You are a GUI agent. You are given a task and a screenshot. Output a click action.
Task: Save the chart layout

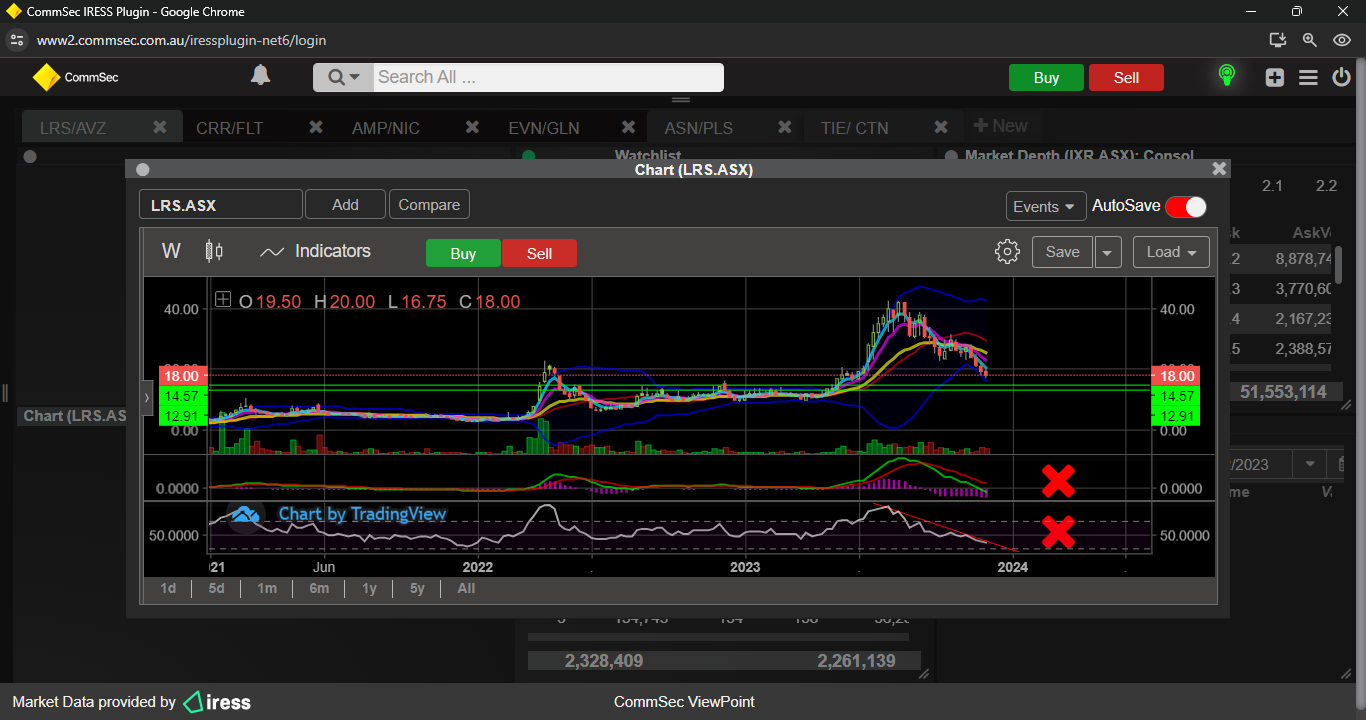[x=1062, y=252]
